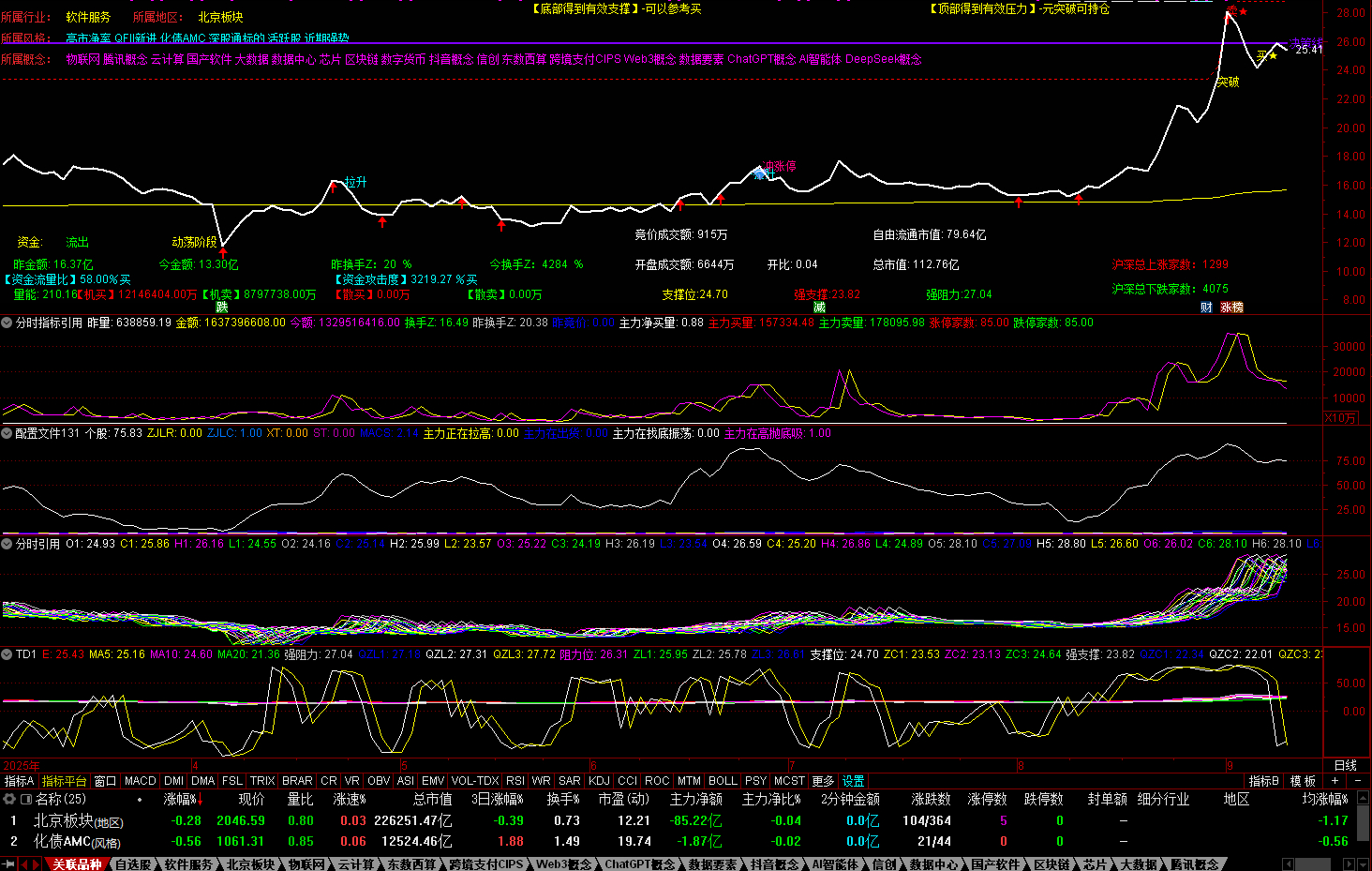Click the 突破 breakout label on chart
The image size is (1372, 871).
tap(1228, 83)
